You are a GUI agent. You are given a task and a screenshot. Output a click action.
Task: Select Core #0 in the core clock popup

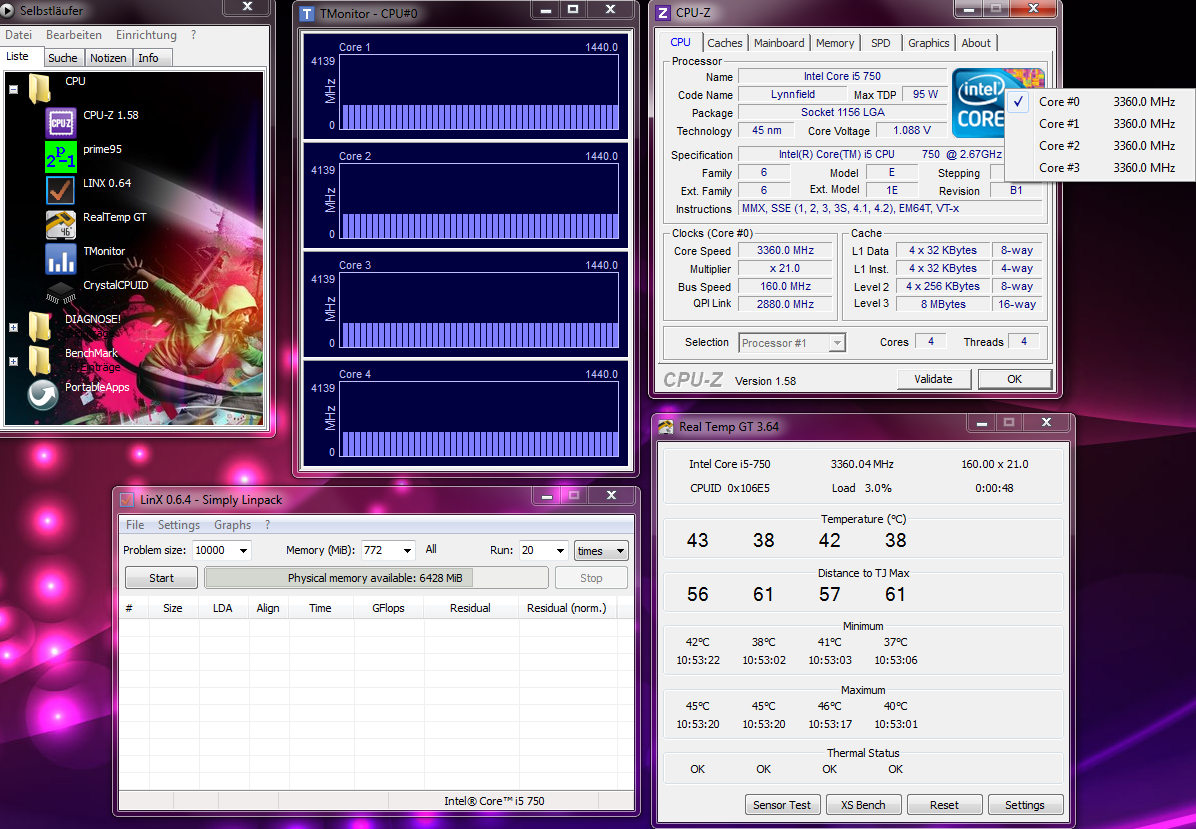coord(1100,101)
